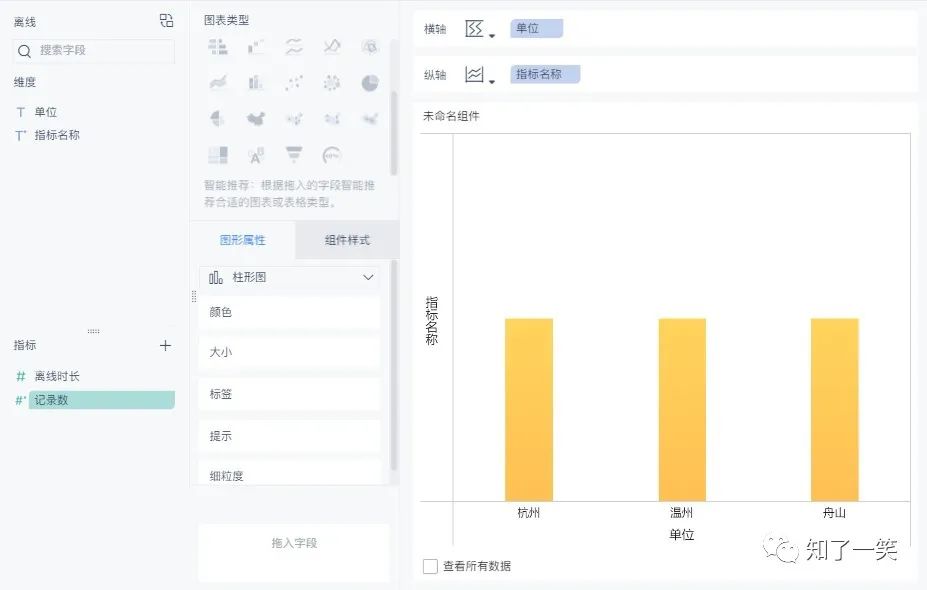The width and height of the screenshot is (927, 590).
Task: Click the 未命名组件 component title
Action: (451, 116)
